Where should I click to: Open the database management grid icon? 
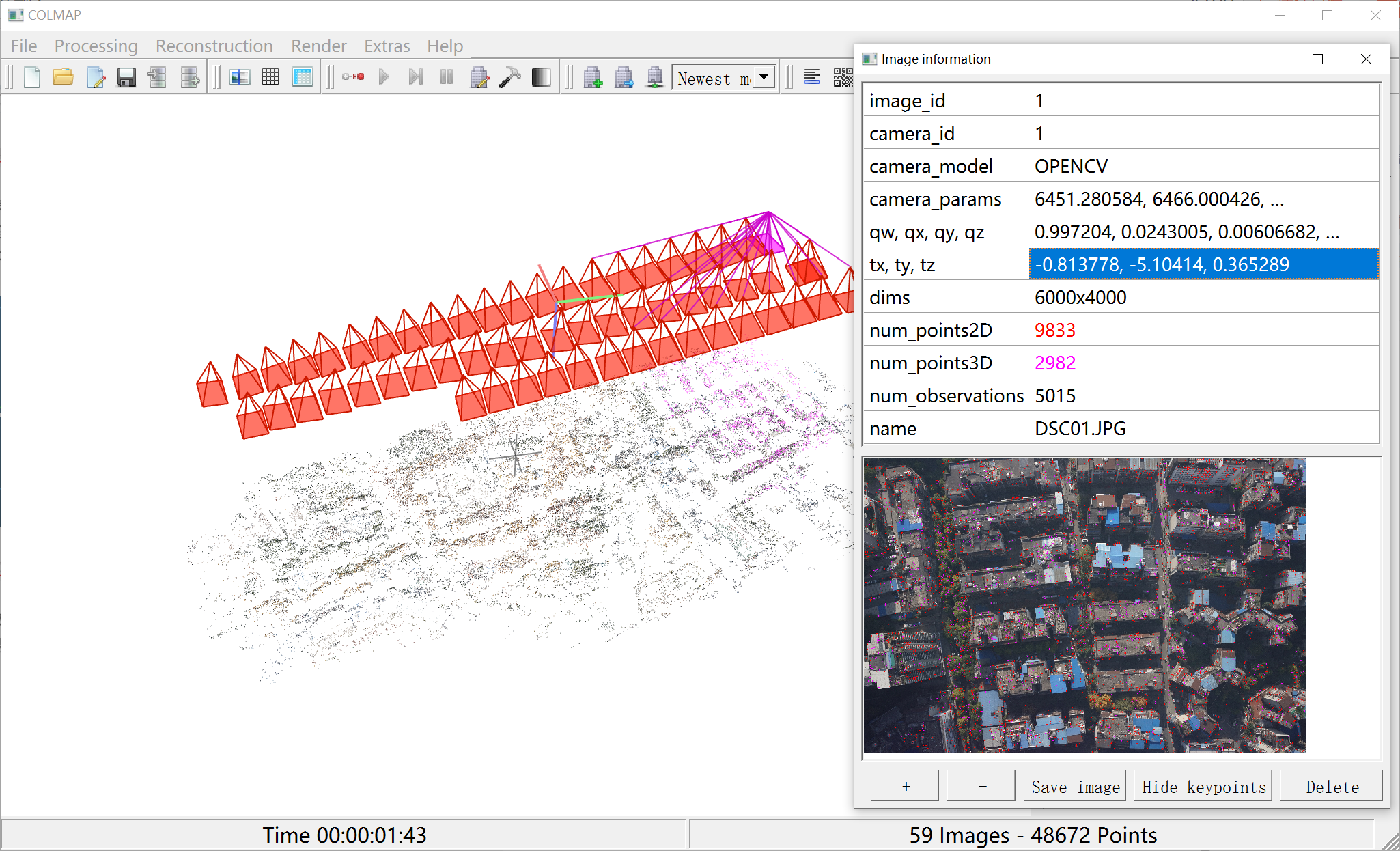coord(303,77)
